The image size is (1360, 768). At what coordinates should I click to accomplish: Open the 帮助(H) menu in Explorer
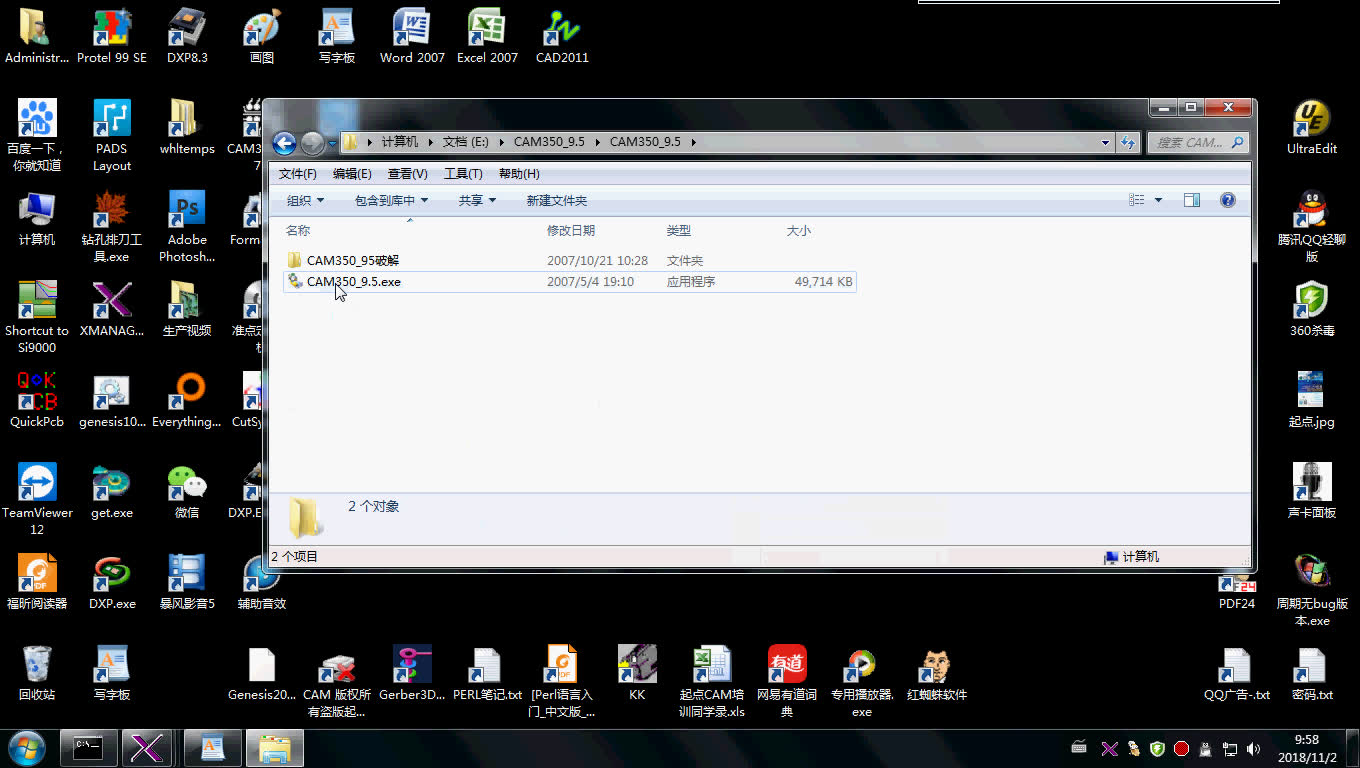519,174
